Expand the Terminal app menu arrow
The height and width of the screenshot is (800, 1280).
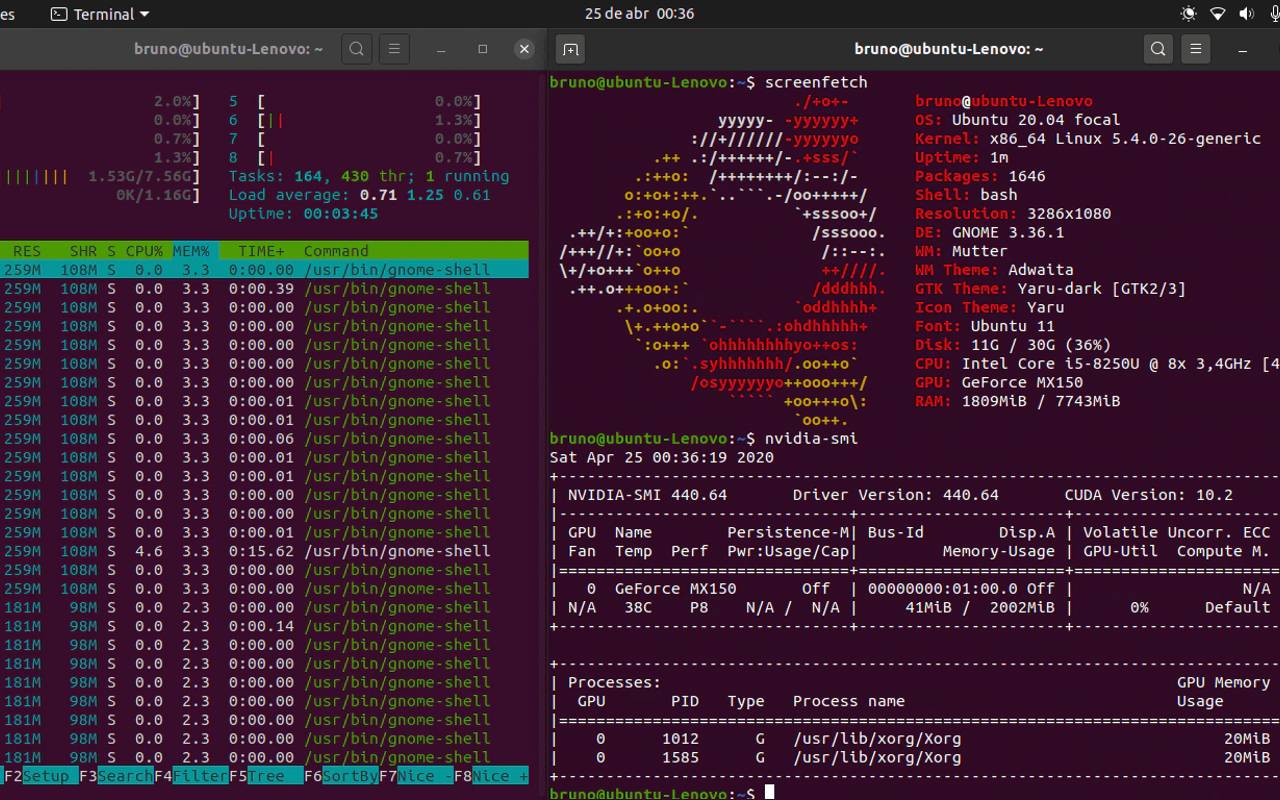click(x=144, y=14)
